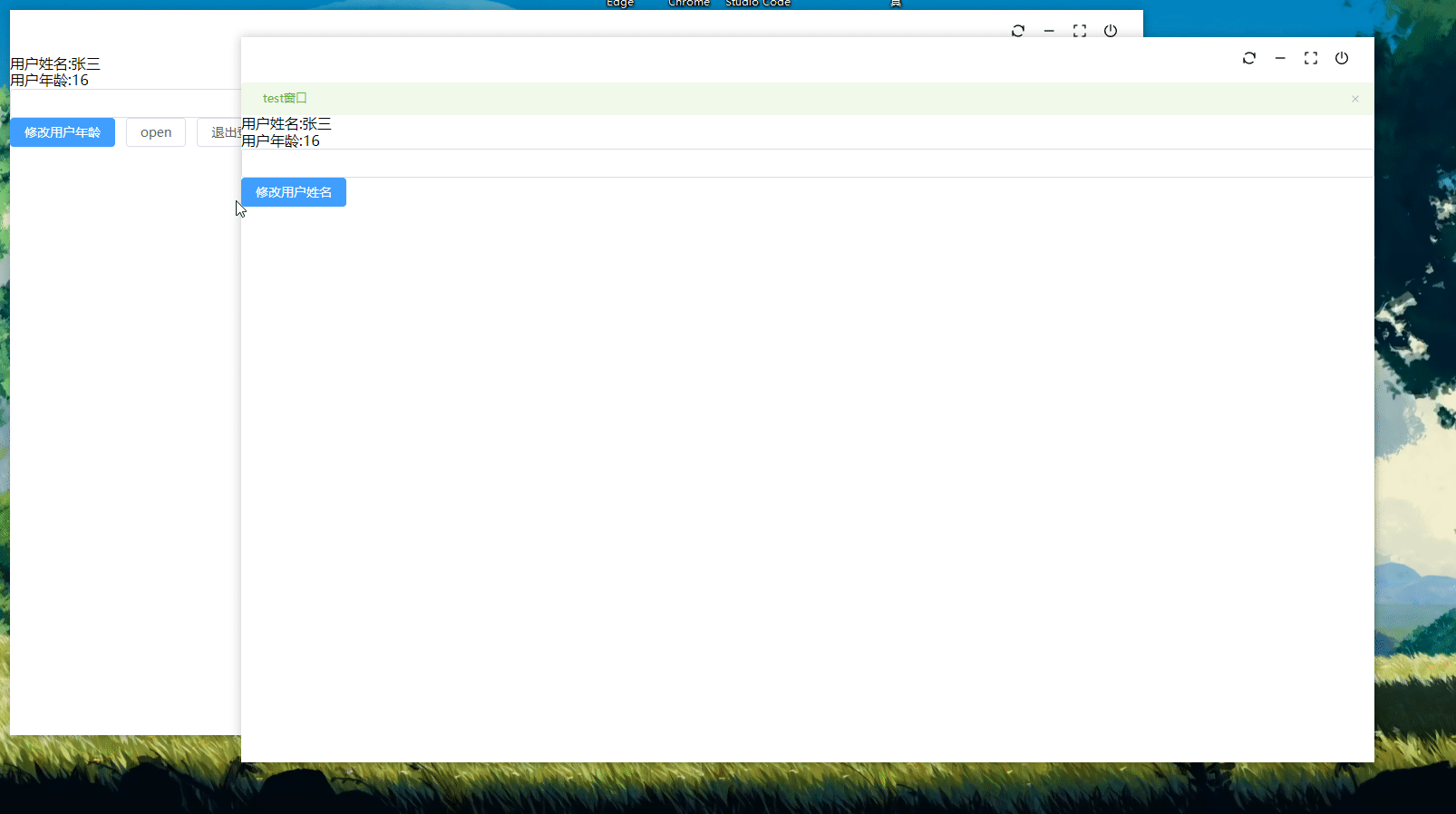Click the 修改用户姓名 button
Image resolution: width=1456 pixels, height=814 pixels.
tap(294, 192)
